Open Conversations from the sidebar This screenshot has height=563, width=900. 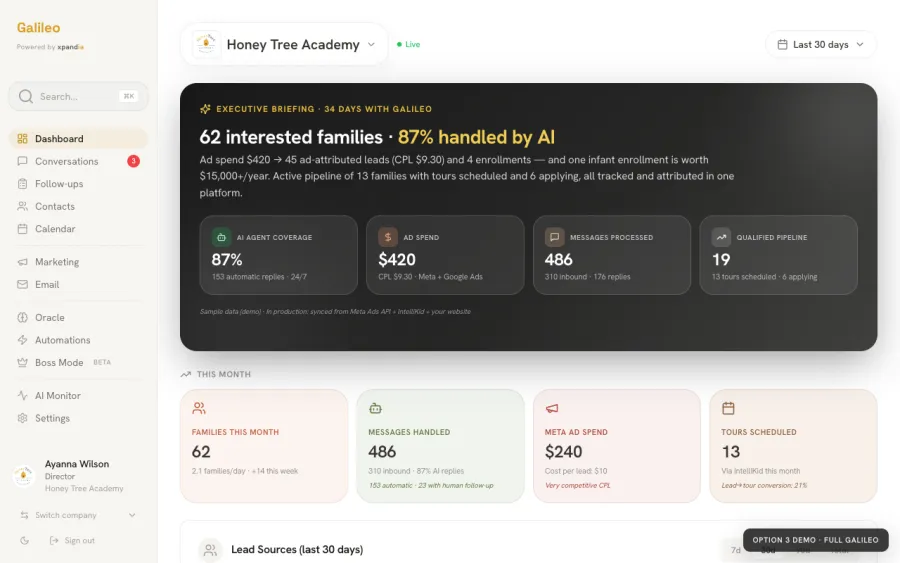pyautogui.click(x=78, y=161)
